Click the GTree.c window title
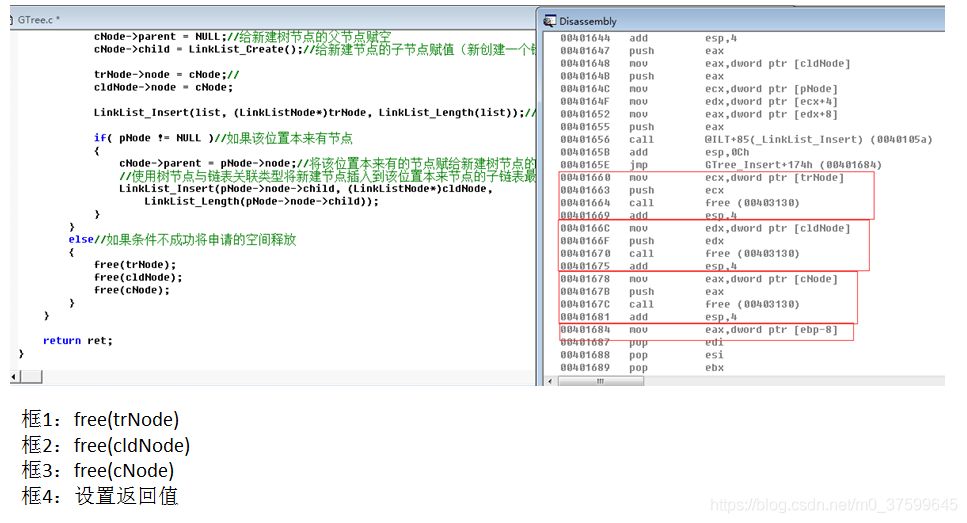 (39, 20)
